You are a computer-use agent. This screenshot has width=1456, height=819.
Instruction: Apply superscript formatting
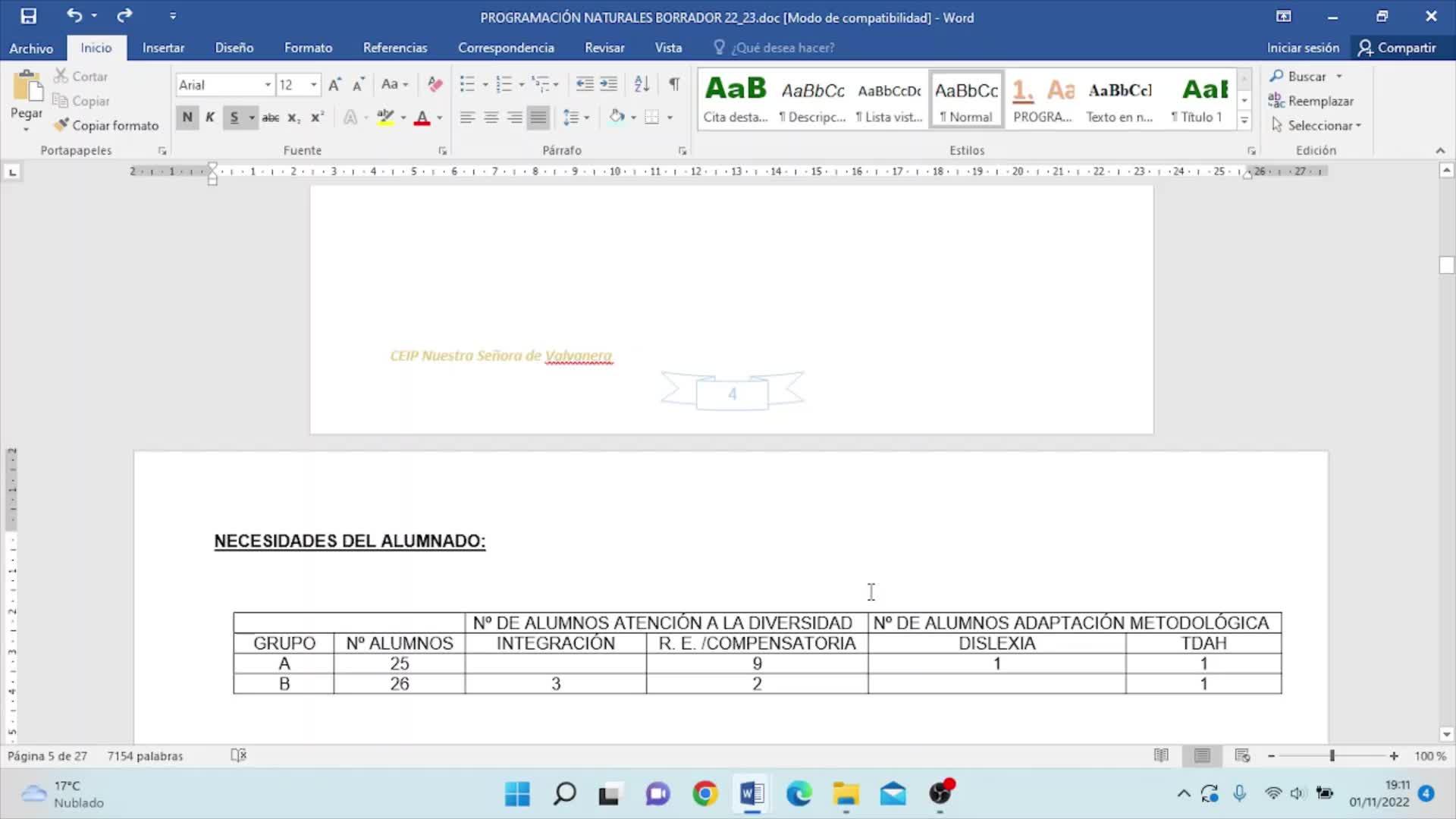click(x=317, y=118)
